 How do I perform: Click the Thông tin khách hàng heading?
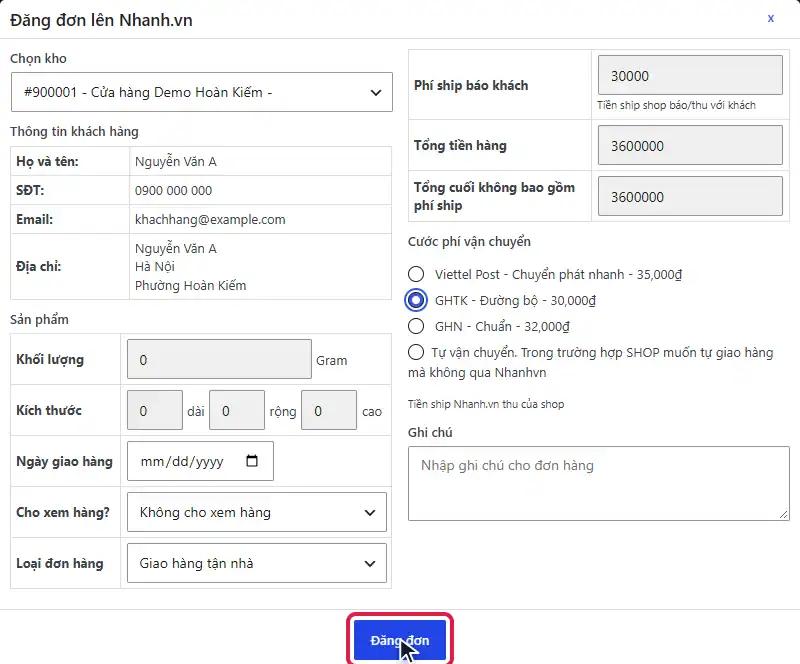tap(74, 131)
